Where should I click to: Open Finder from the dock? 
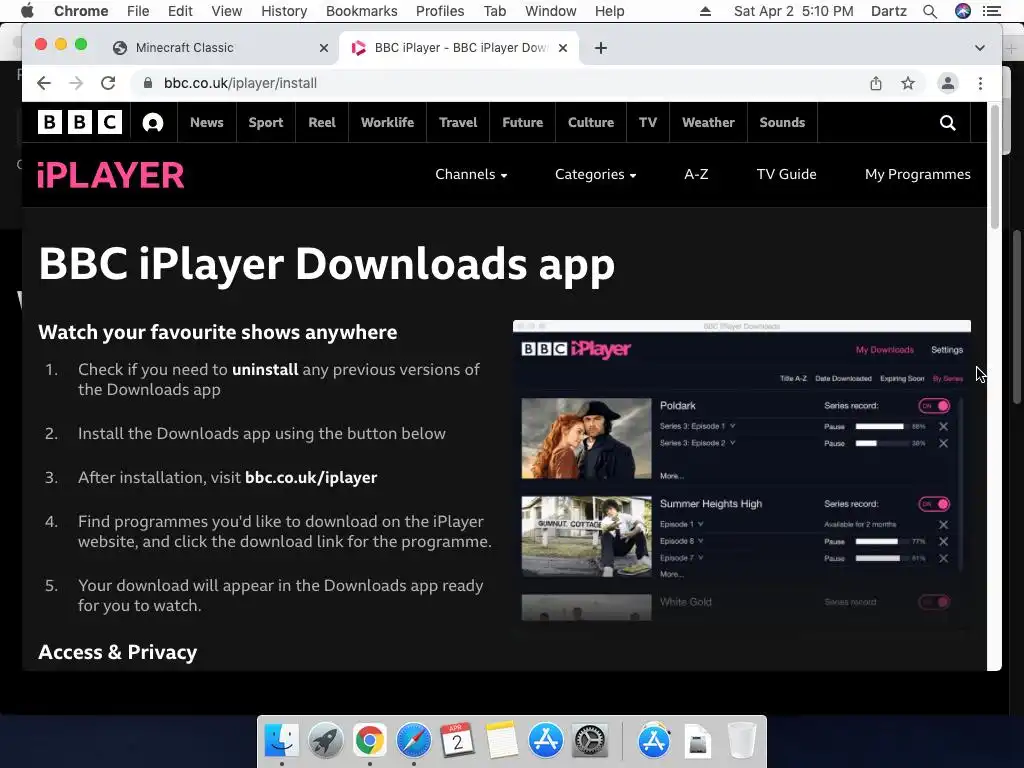point(281,740)
